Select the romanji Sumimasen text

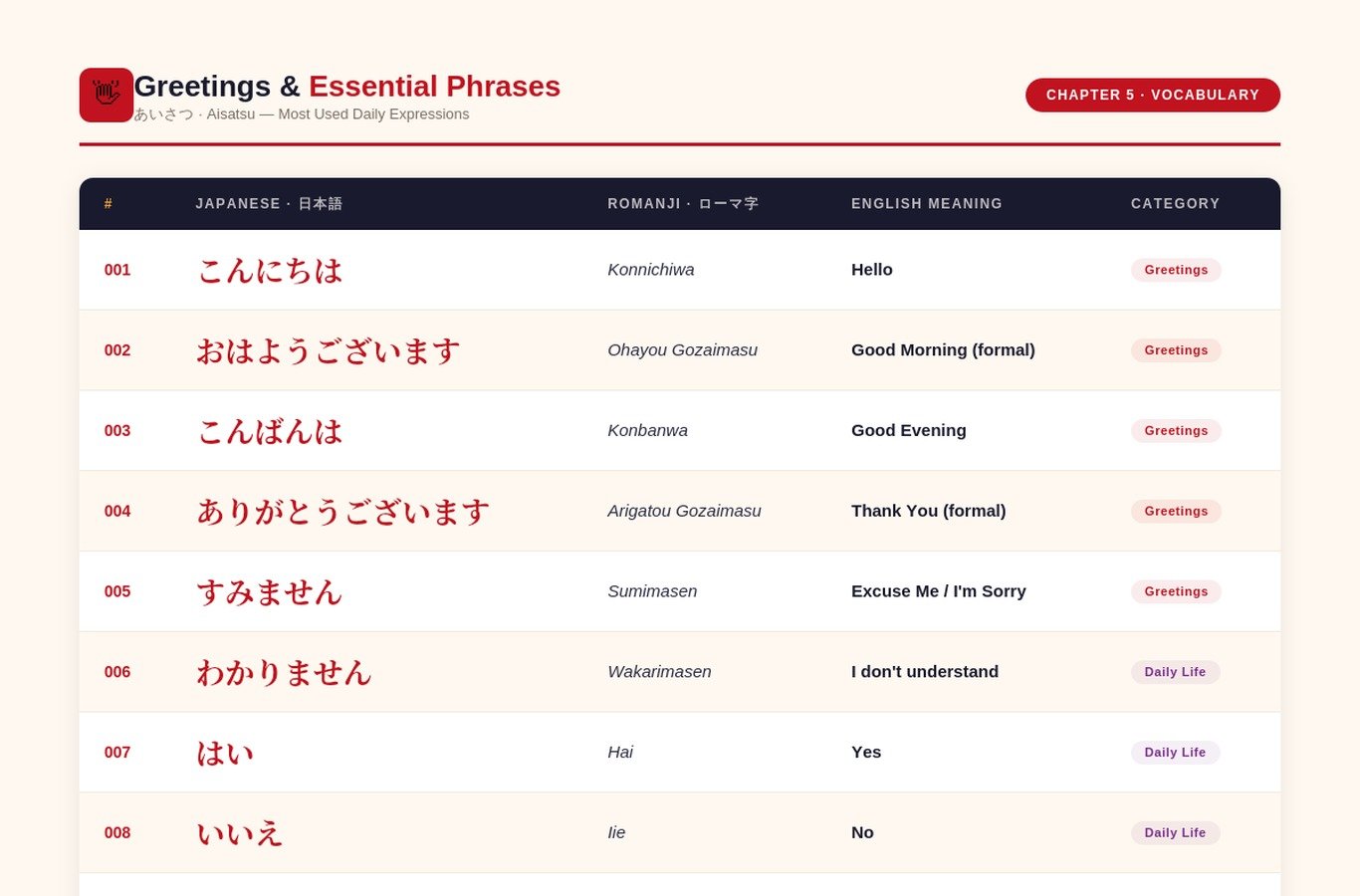(x=652, y=591)
